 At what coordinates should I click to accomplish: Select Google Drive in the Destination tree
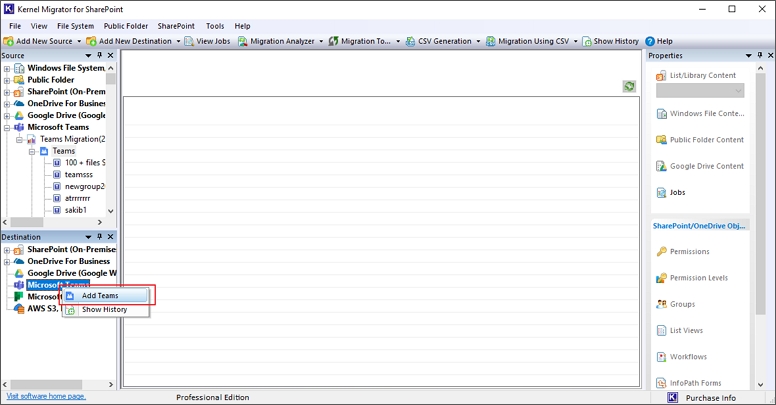72,273
